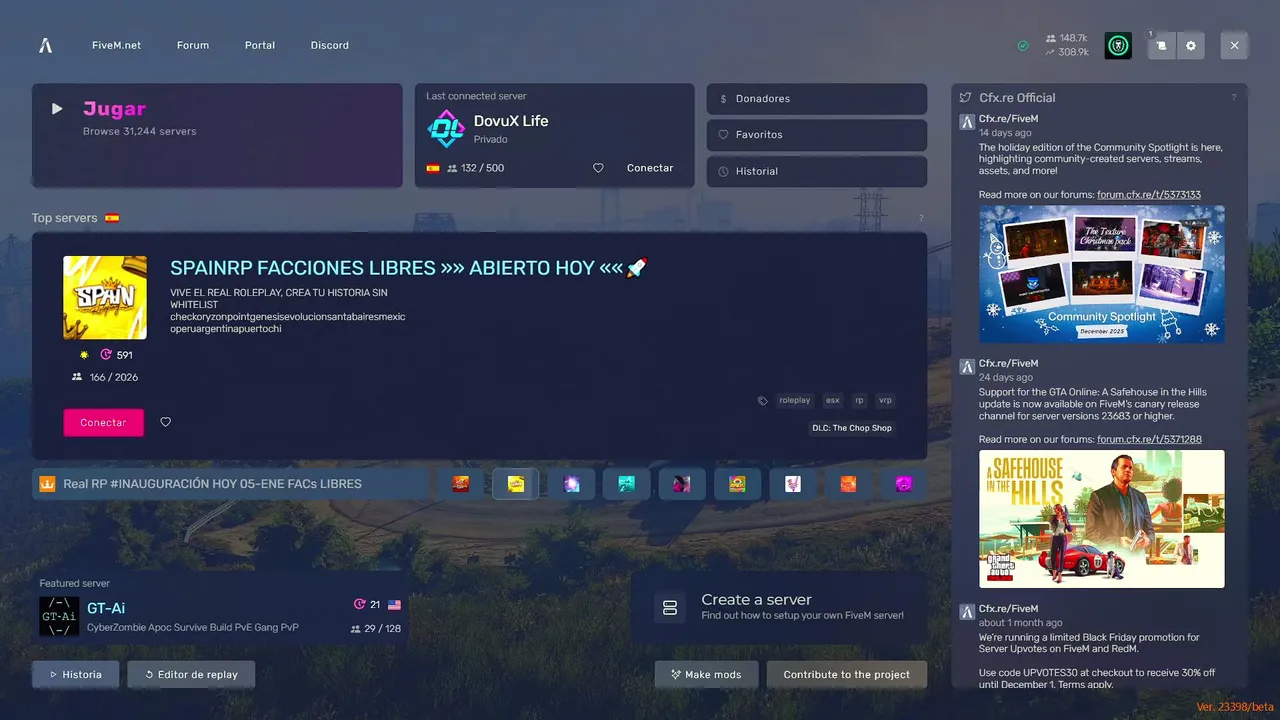
Task: Open the GT-Ai featured server name
Action: click(106, 608)
